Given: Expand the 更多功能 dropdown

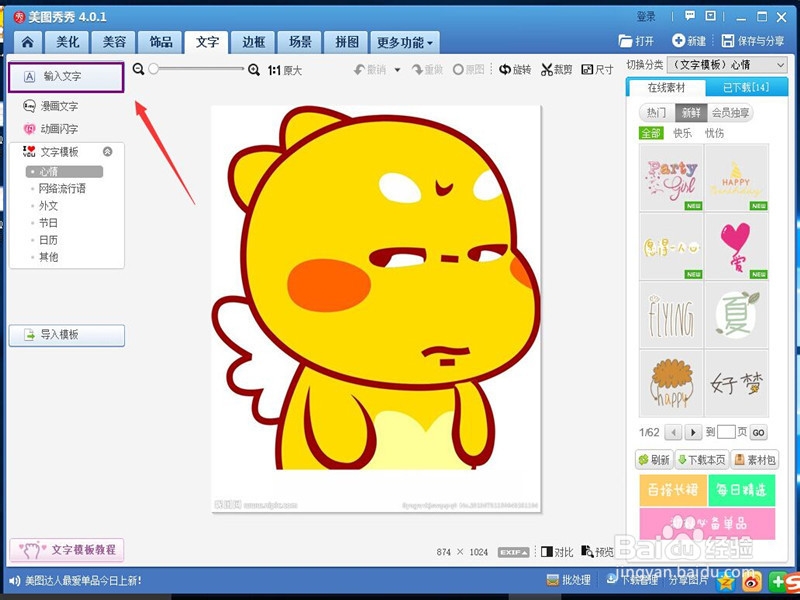Looking at the screenshot, I should click(x=405, y=43).
